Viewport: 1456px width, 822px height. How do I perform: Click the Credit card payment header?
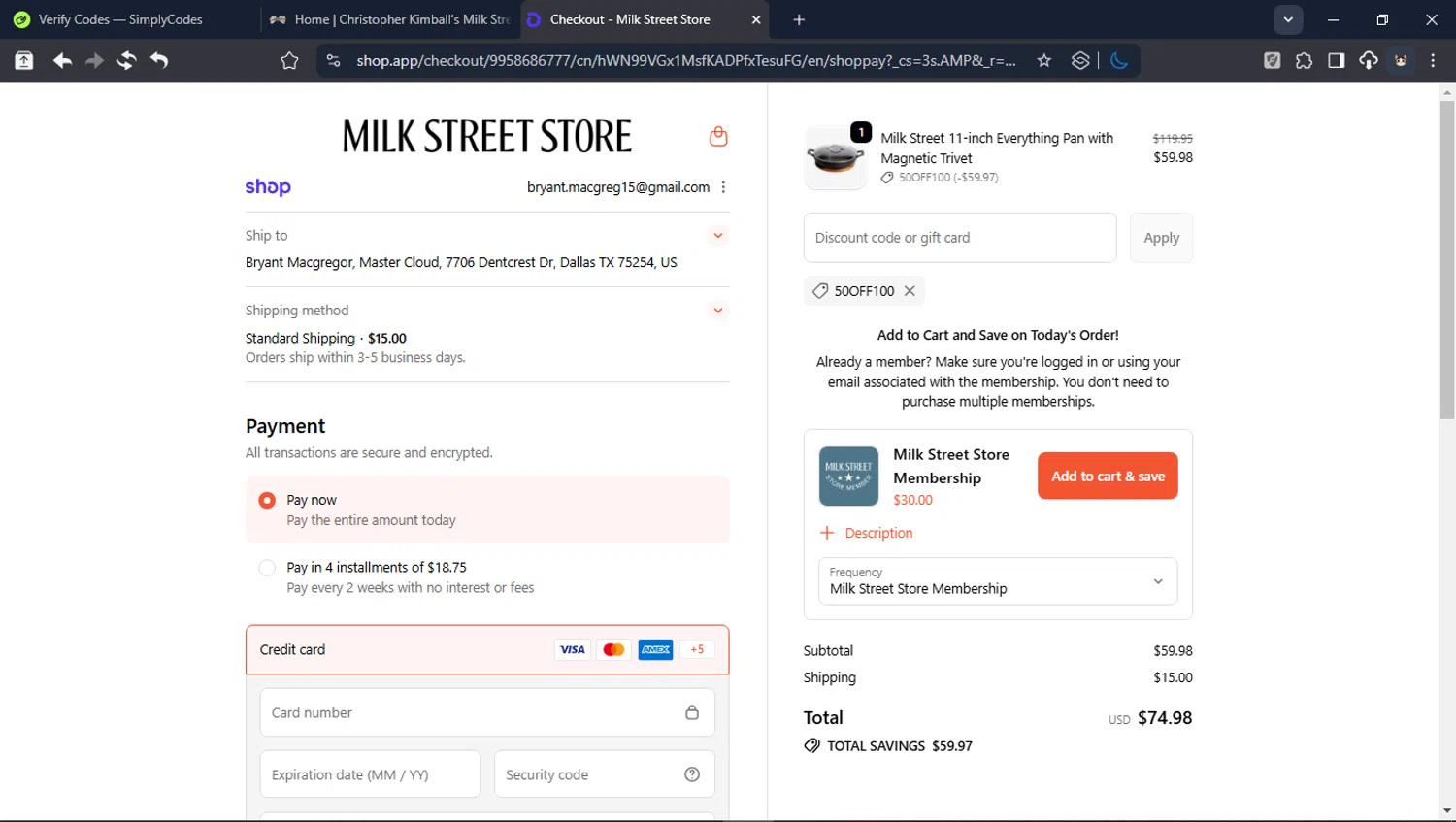[x=487, y=649]
